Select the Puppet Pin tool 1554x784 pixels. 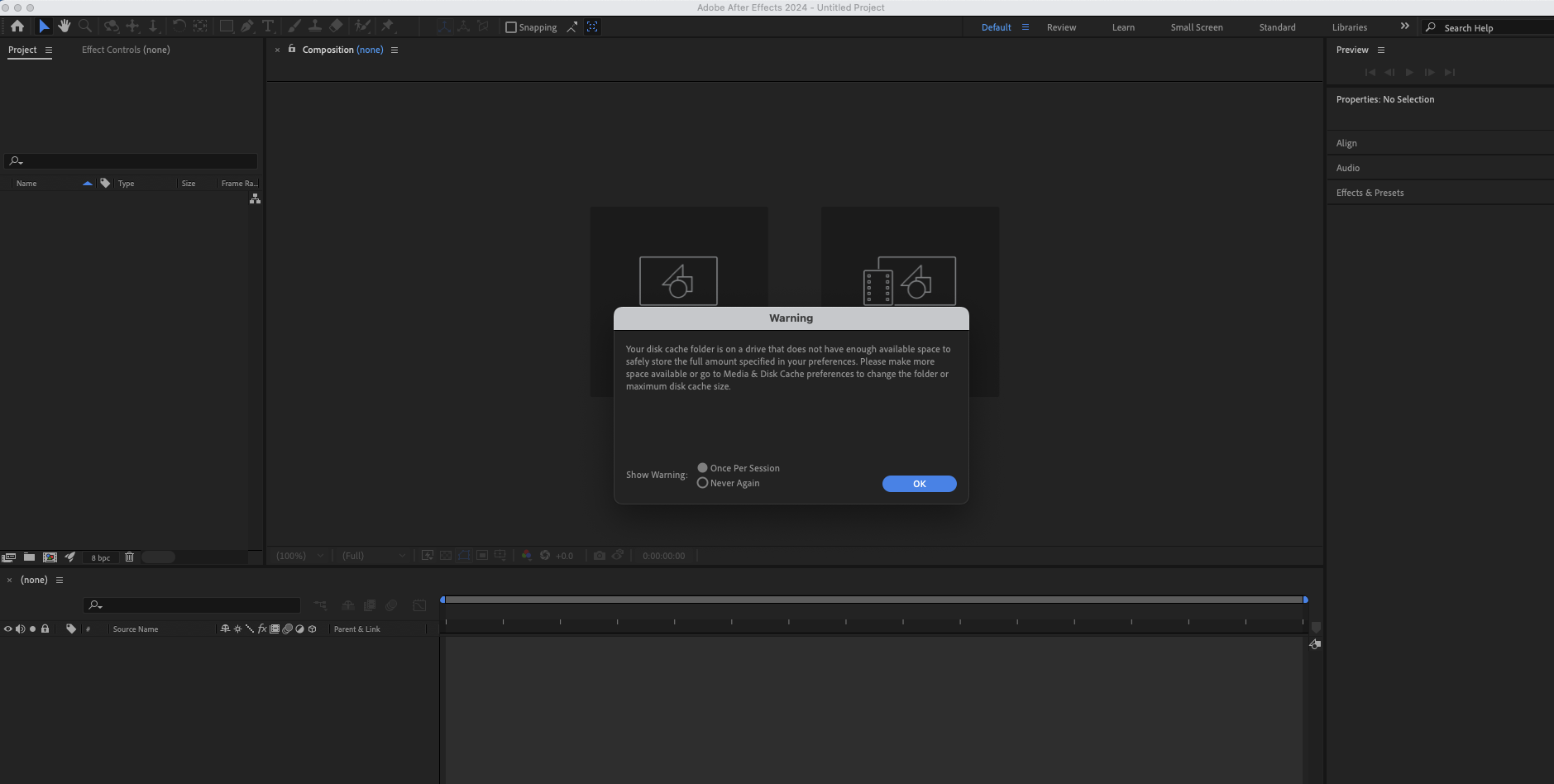coord(388,26)
